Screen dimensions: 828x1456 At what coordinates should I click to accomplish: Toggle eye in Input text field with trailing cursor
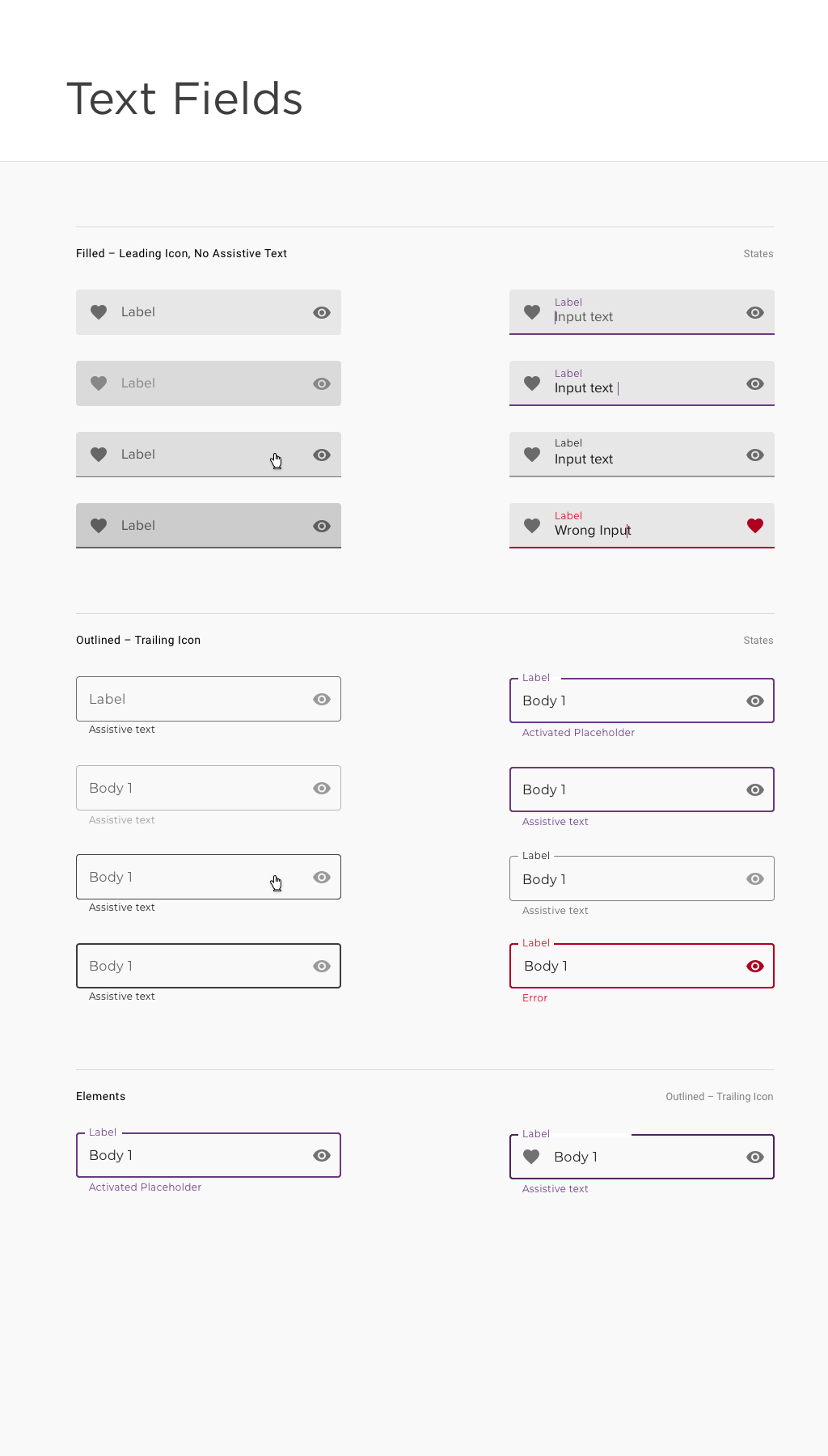[755, 383]
